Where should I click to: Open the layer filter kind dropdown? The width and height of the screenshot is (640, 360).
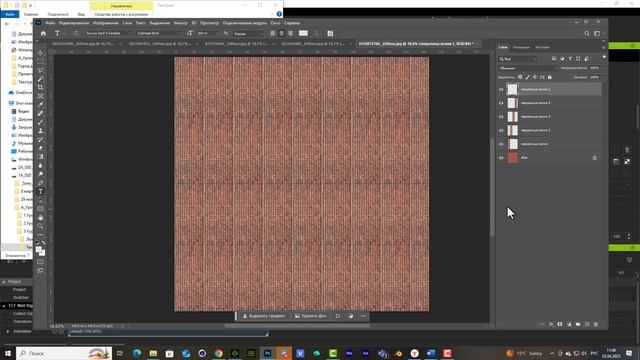click(x=518, y=59)
